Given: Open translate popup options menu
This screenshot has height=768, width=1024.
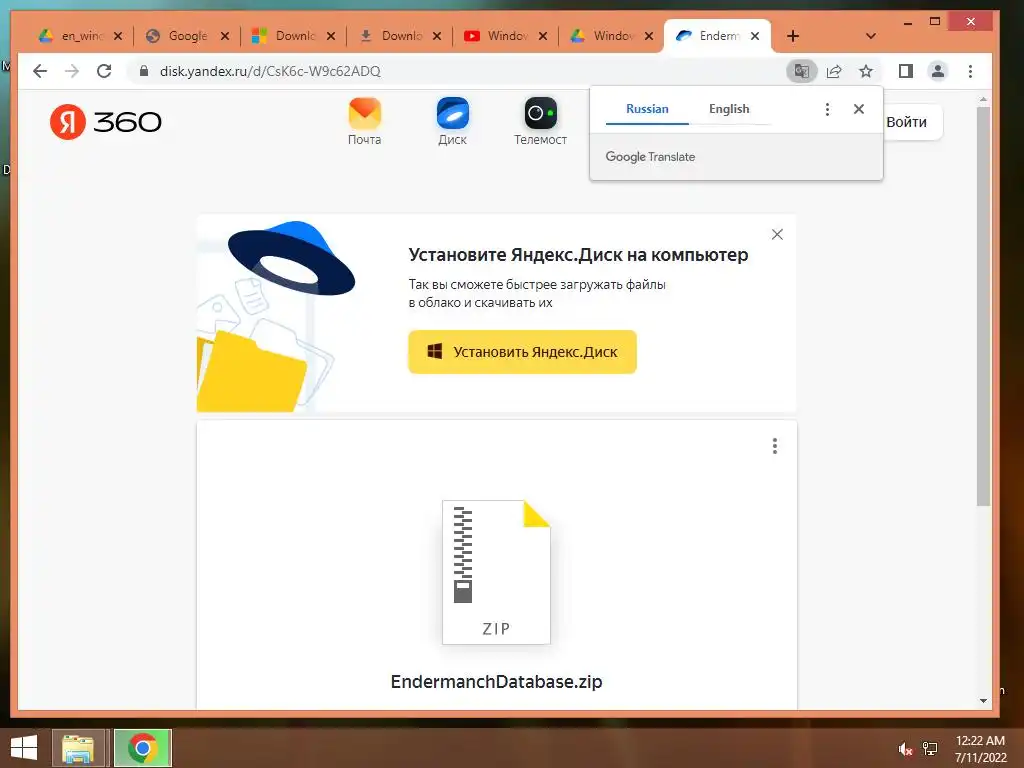Looking at the screenshot, I should [827, 109].
